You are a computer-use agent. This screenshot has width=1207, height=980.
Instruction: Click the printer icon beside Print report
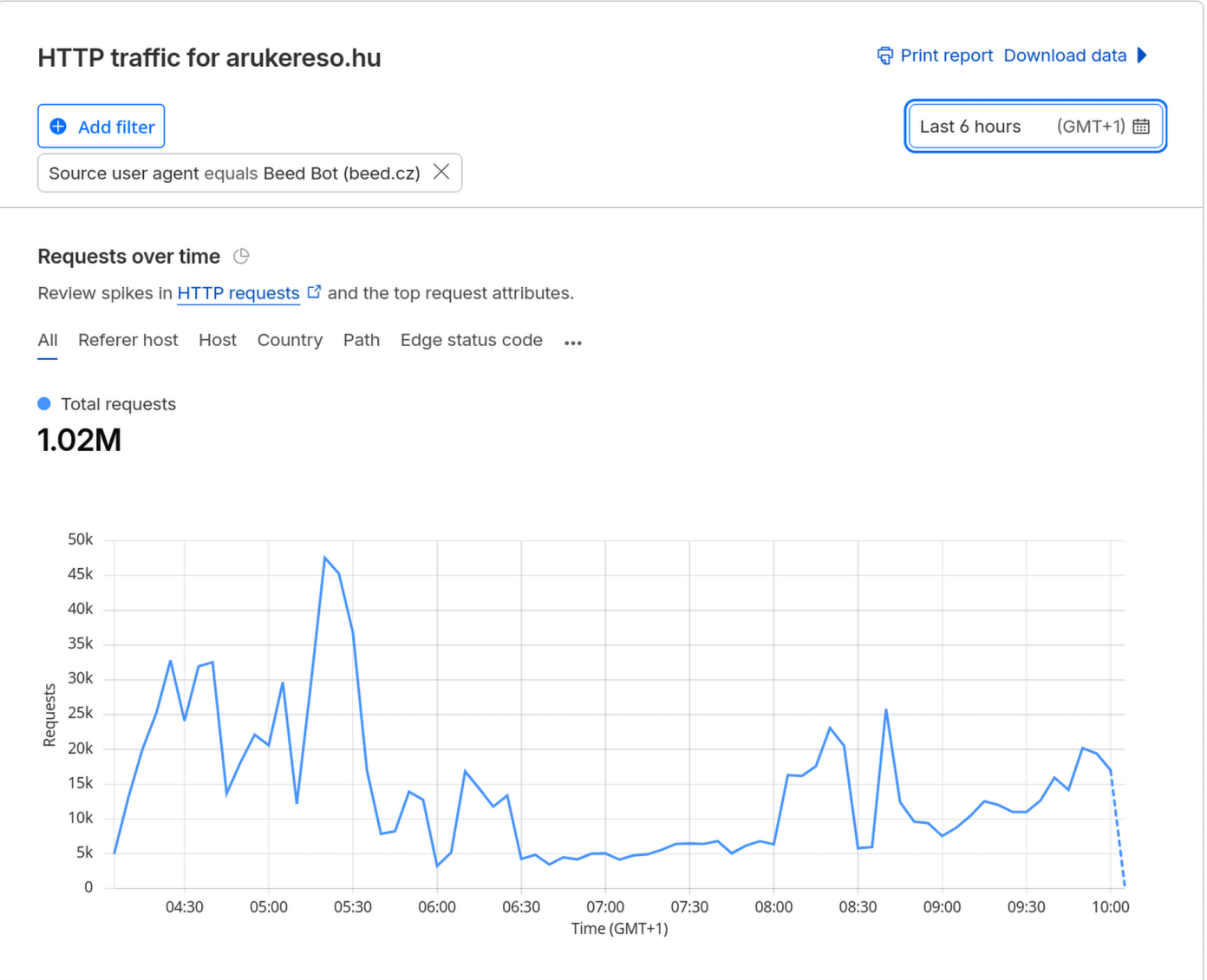(884, 56)
